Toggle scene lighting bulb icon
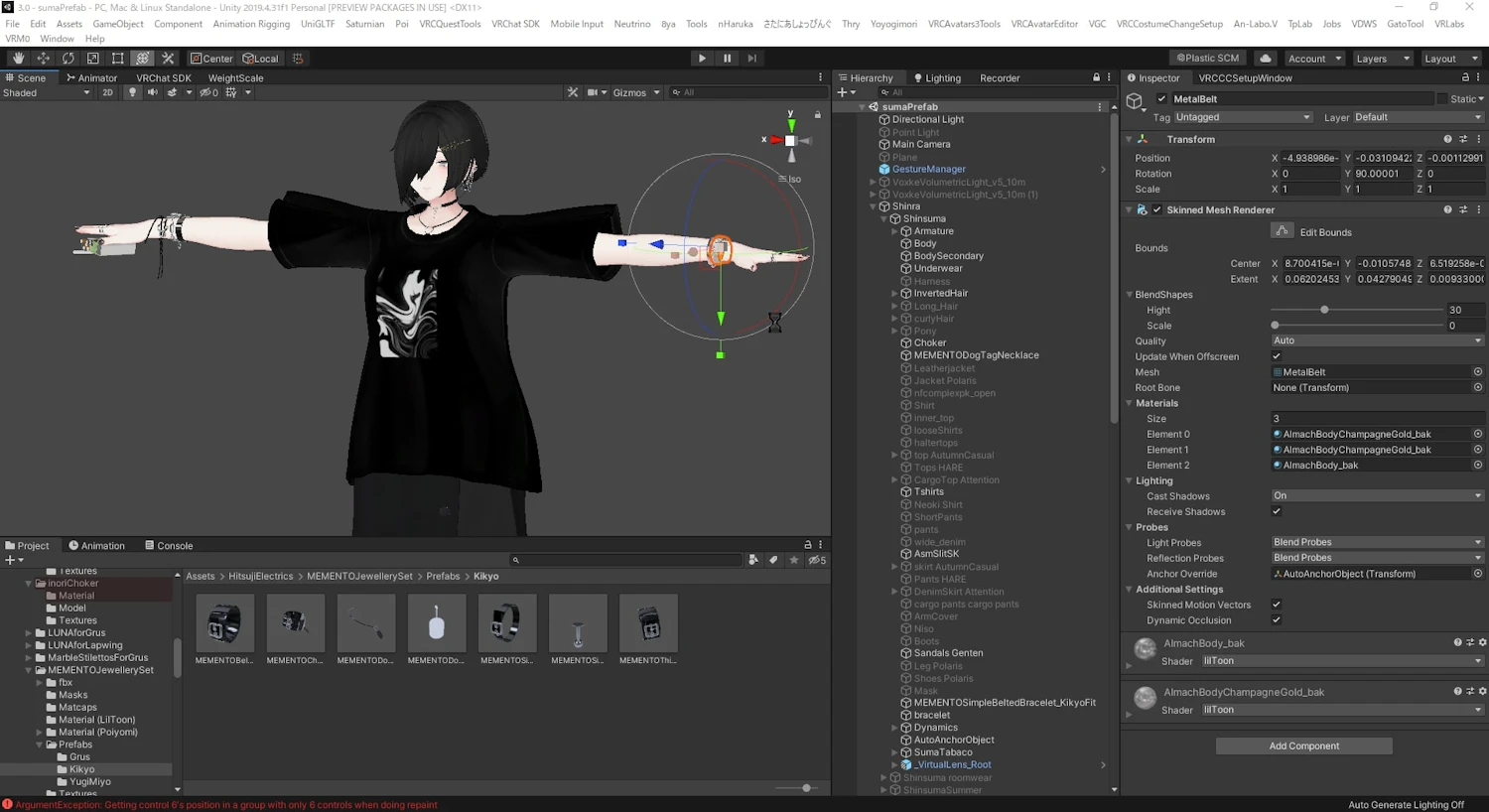The image size is (1489, 812). (132, 92)
